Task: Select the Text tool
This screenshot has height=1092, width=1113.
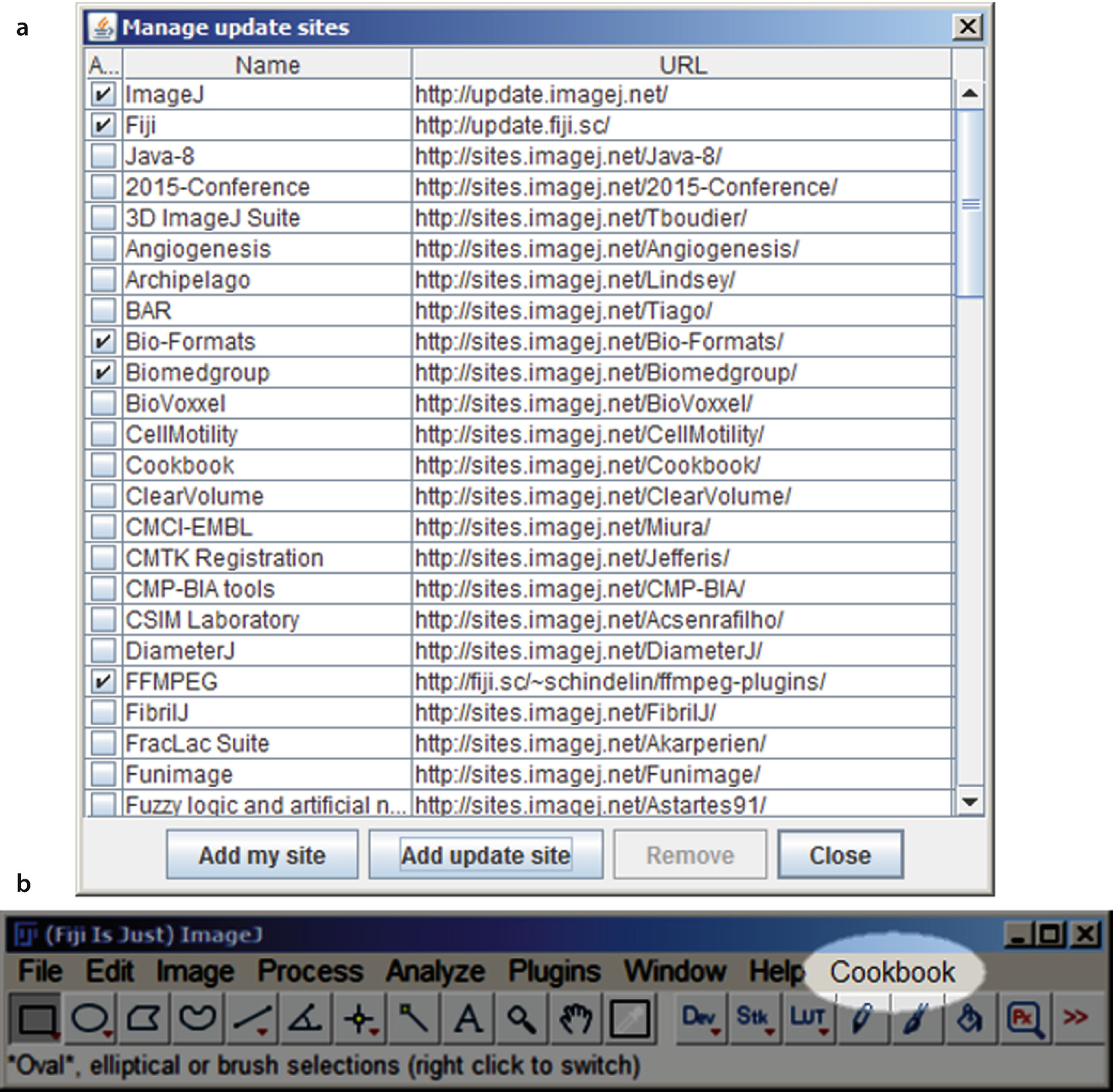Action: [467, 1018]
